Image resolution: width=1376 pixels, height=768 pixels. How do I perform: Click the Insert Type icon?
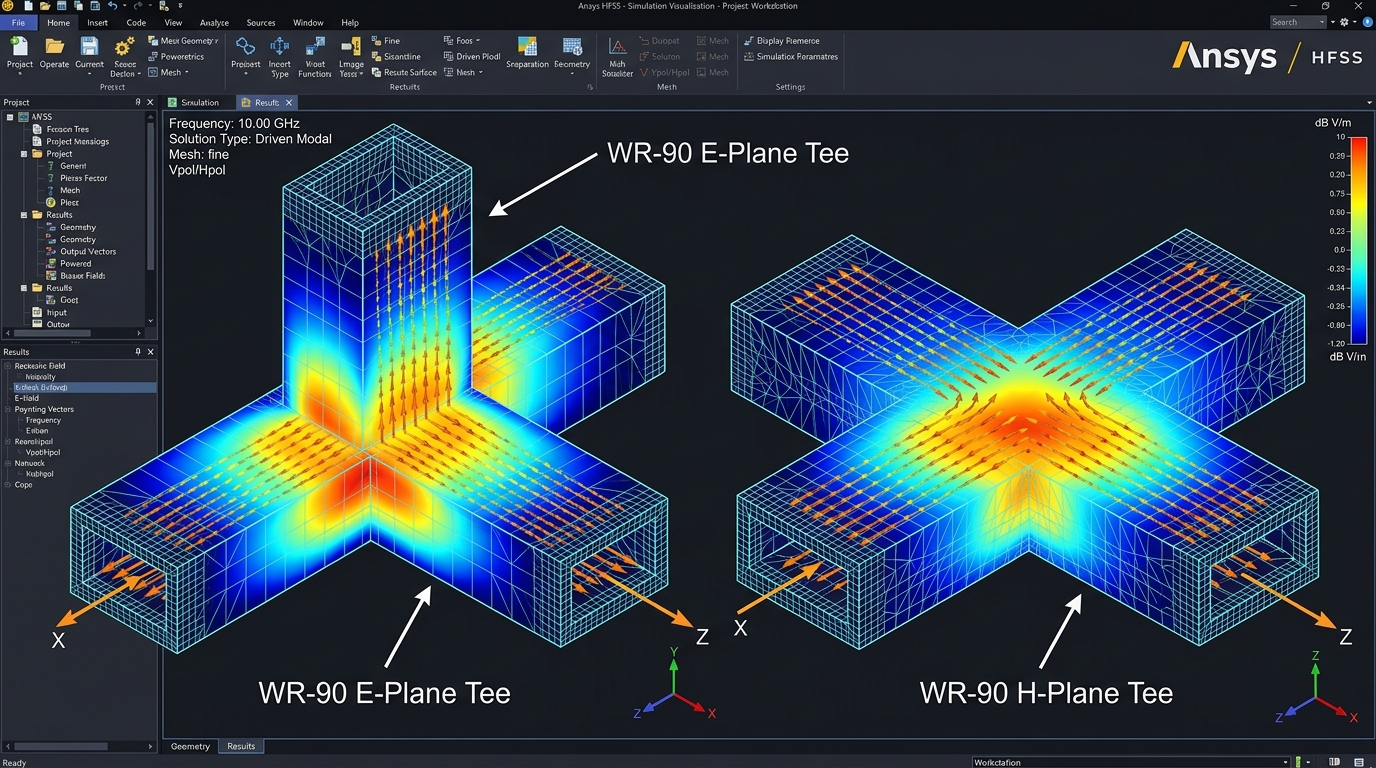280,47
